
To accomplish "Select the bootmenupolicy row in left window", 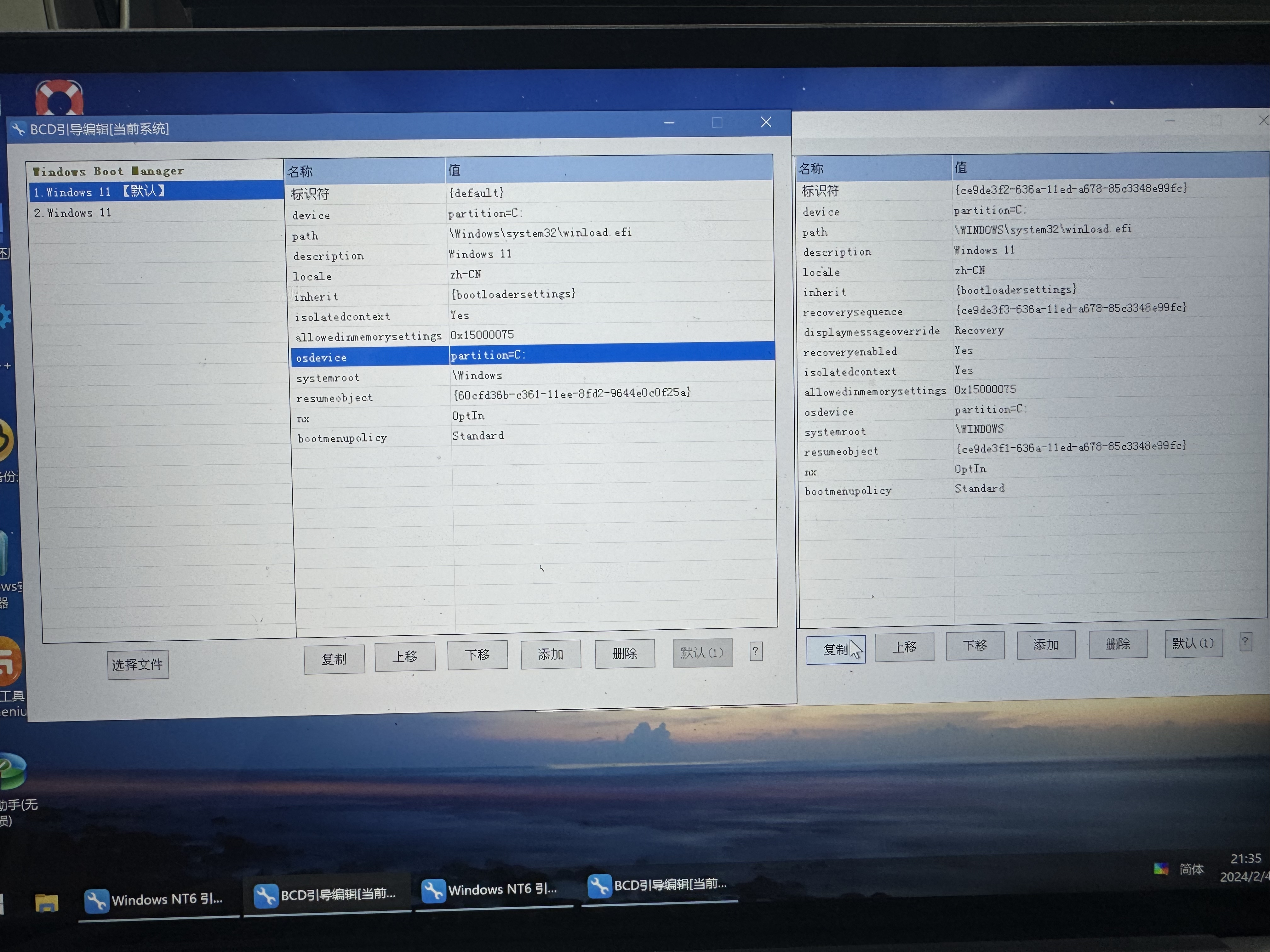I will coord(343,439).
